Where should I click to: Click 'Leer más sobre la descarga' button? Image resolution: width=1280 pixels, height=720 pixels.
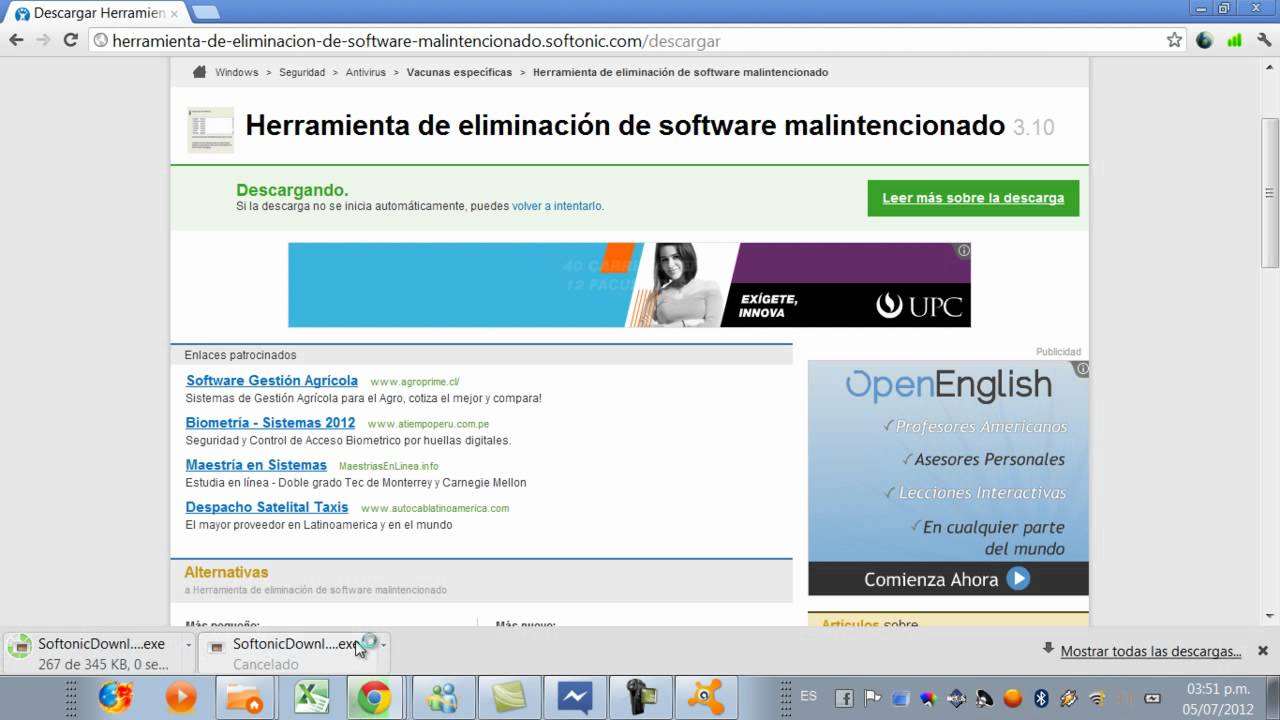[973, 198]
